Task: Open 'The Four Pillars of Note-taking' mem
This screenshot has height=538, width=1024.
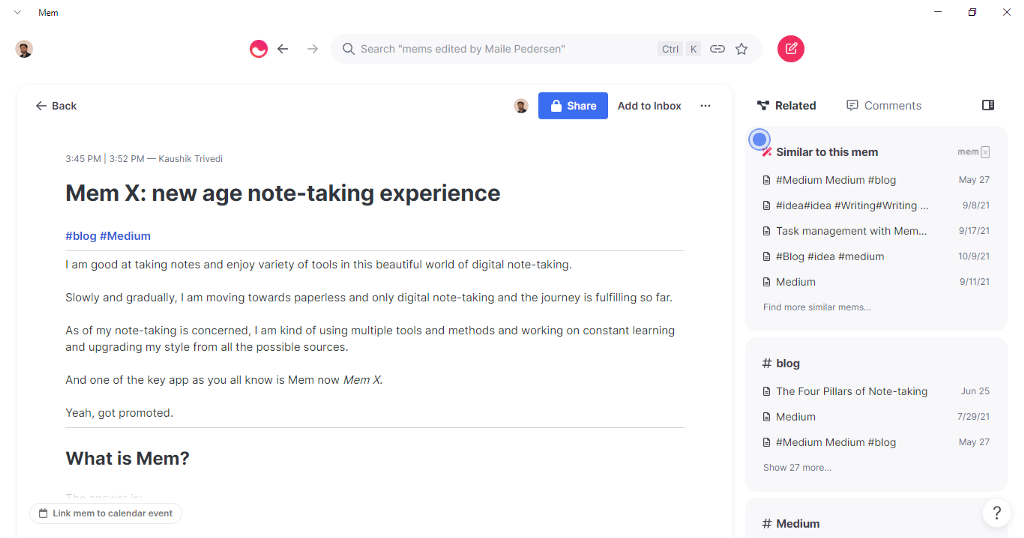Action: click(876, 391)
